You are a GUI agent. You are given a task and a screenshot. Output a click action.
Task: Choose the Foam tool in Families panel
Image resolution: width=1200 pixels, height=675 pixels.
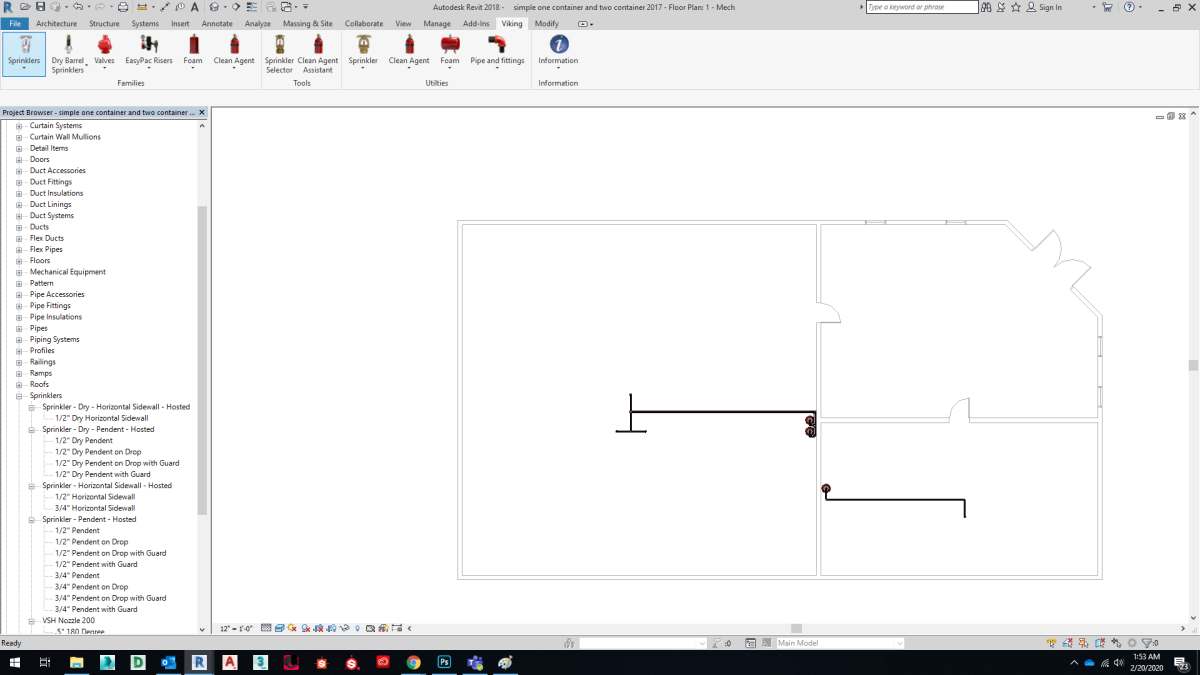[193, 53]
